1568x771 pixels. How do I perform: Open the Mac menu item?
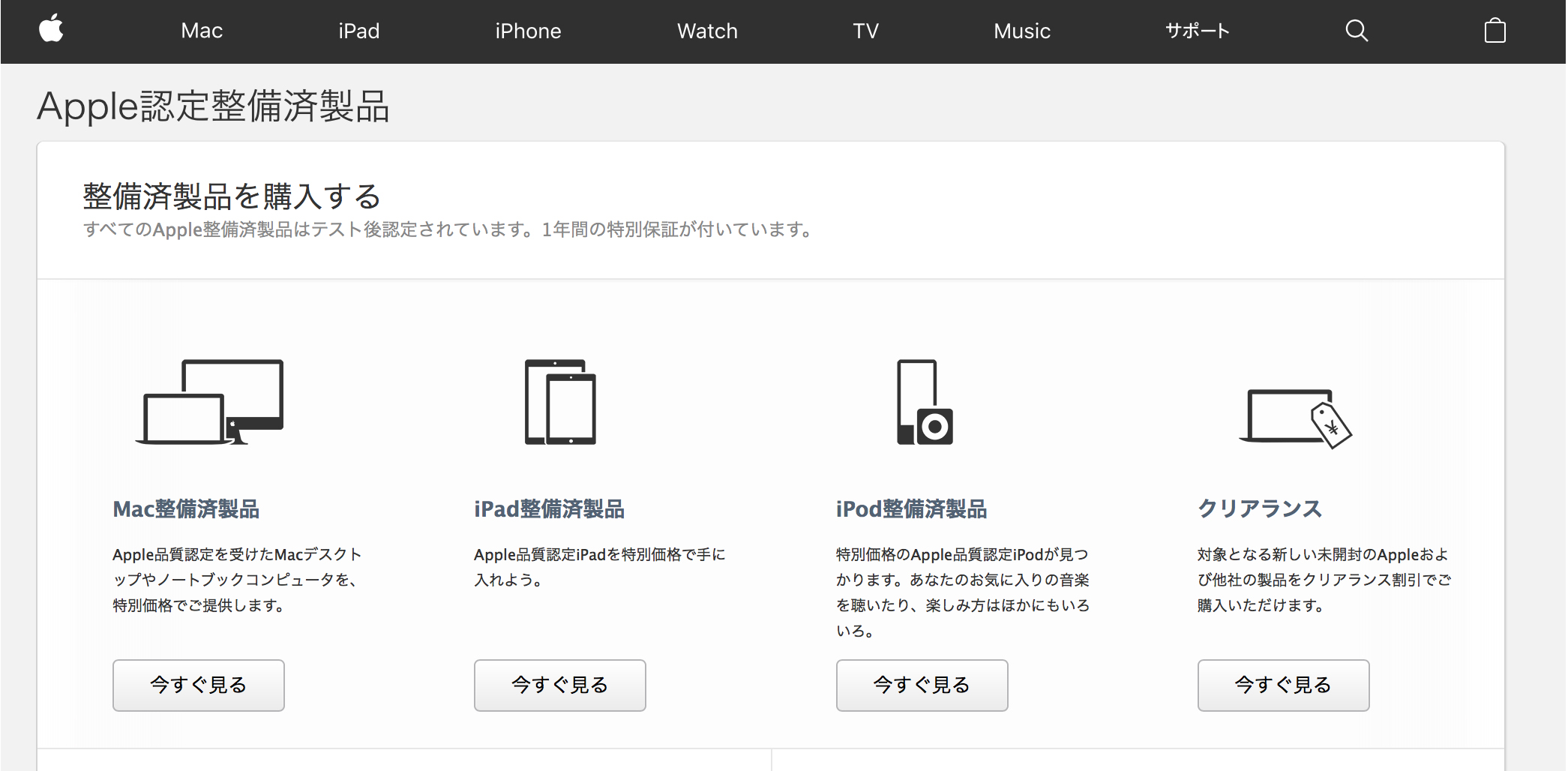(202, 31)
